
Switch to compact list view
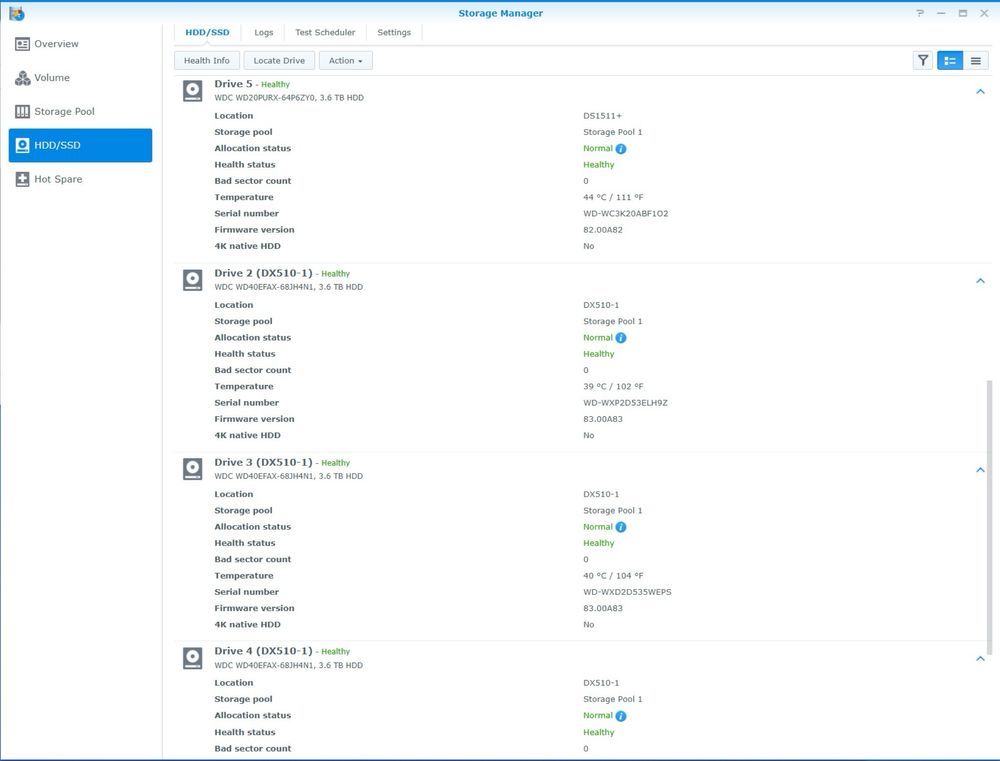pos(976,61)
